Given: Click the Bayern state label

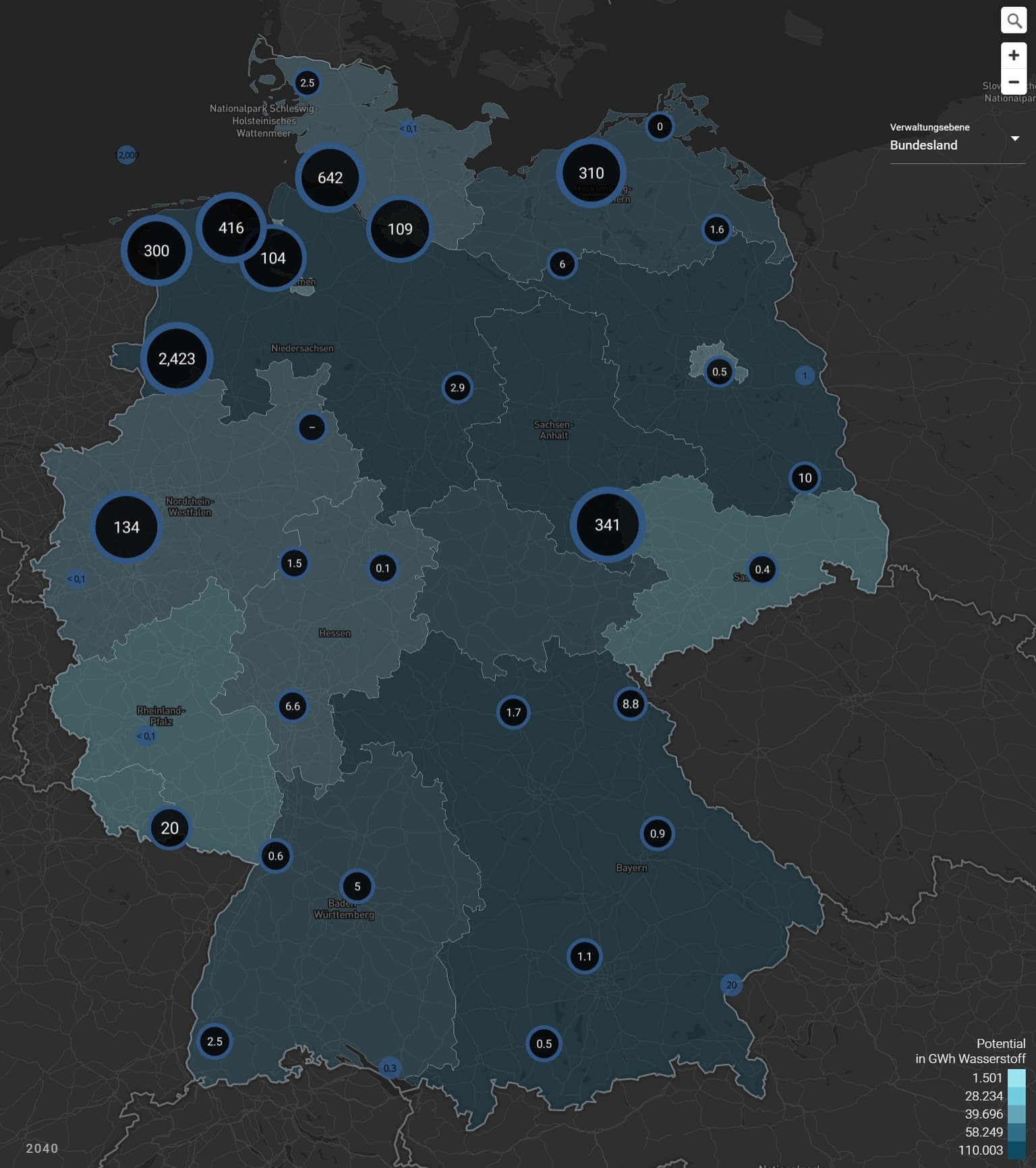Looking at the screenshot, I should pos(631,868).
